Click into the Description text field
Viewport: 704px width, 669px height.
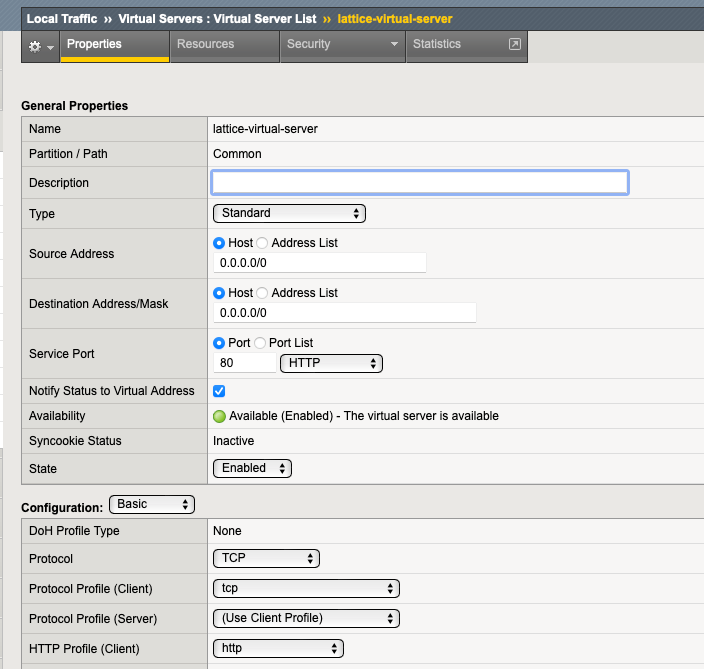pyautogui.click(x=419, y=182)
